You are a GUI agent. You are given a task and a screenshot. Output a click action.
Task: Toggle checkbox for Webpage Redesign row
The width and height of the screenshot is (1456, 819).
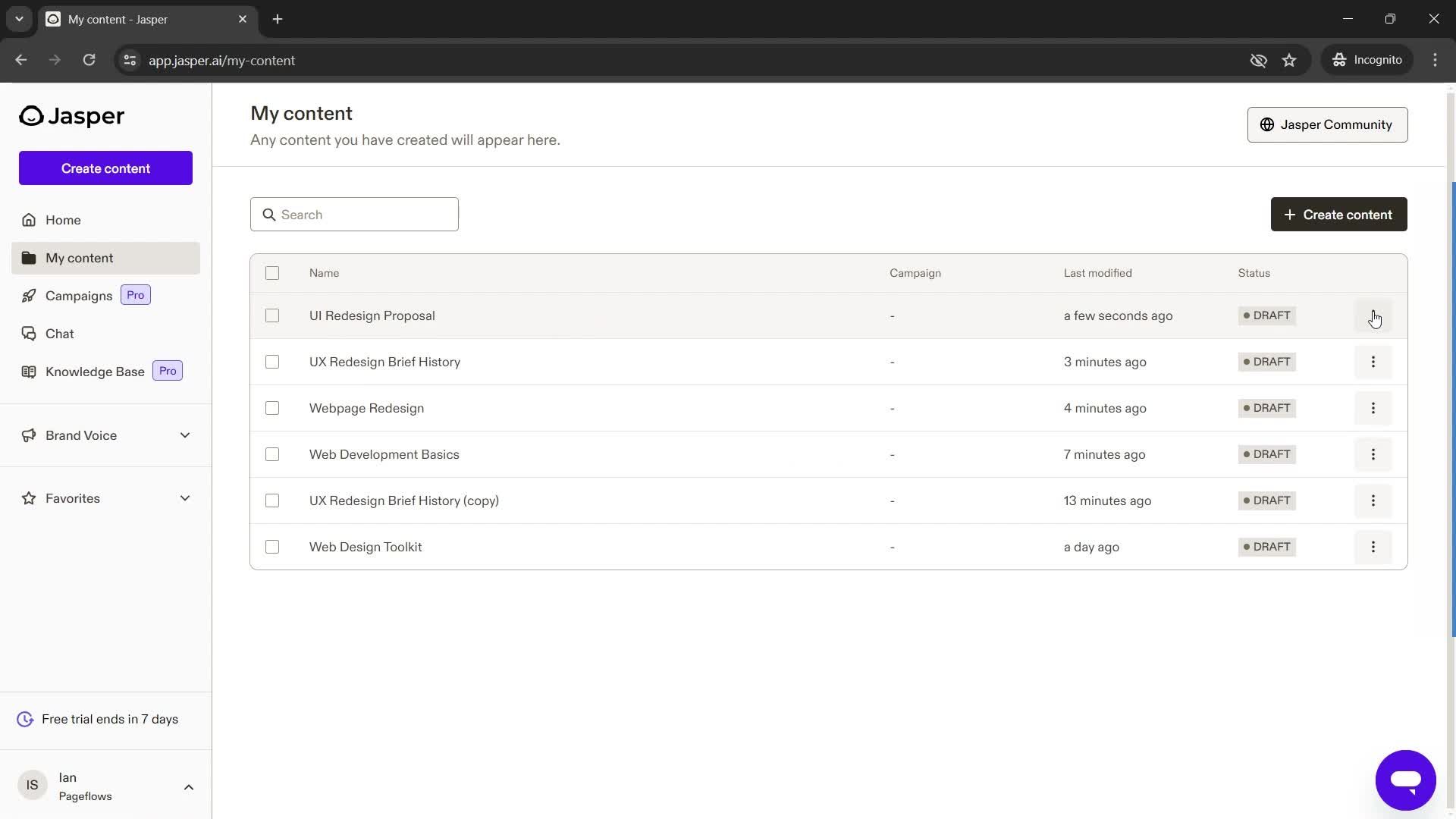(x=272, y=408)
